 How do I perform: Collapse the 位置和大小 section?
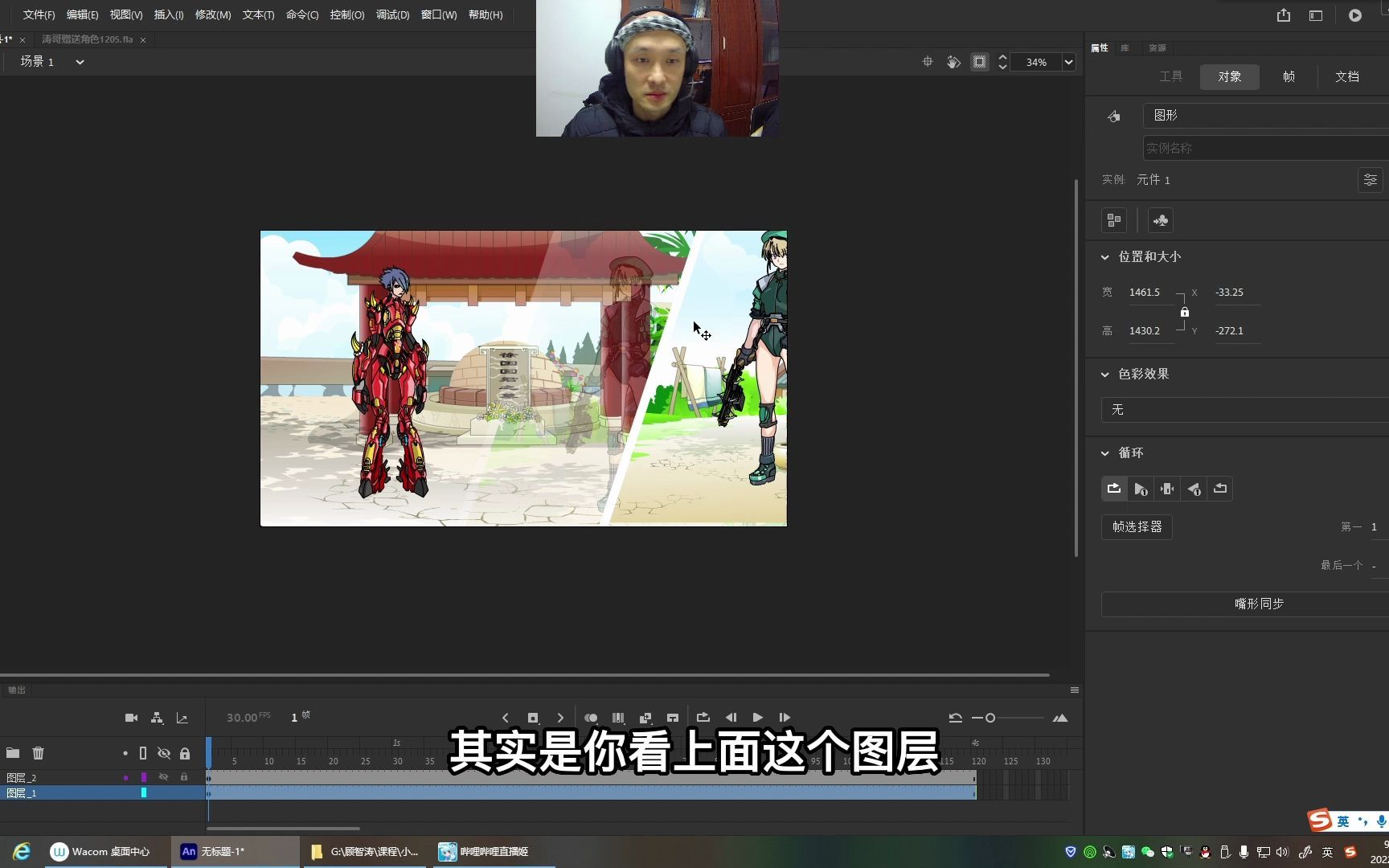(1105, 257)
